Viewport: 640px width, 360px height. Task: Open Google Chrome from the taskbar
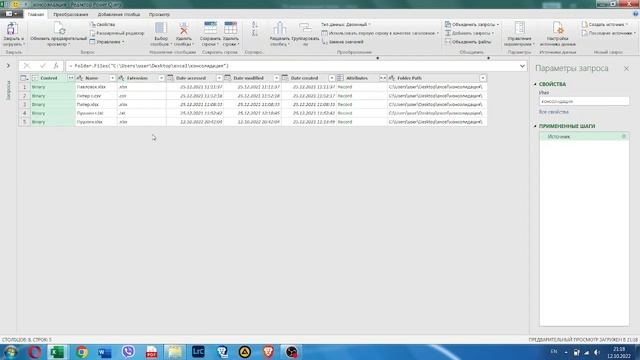click(x=82, y=352)
